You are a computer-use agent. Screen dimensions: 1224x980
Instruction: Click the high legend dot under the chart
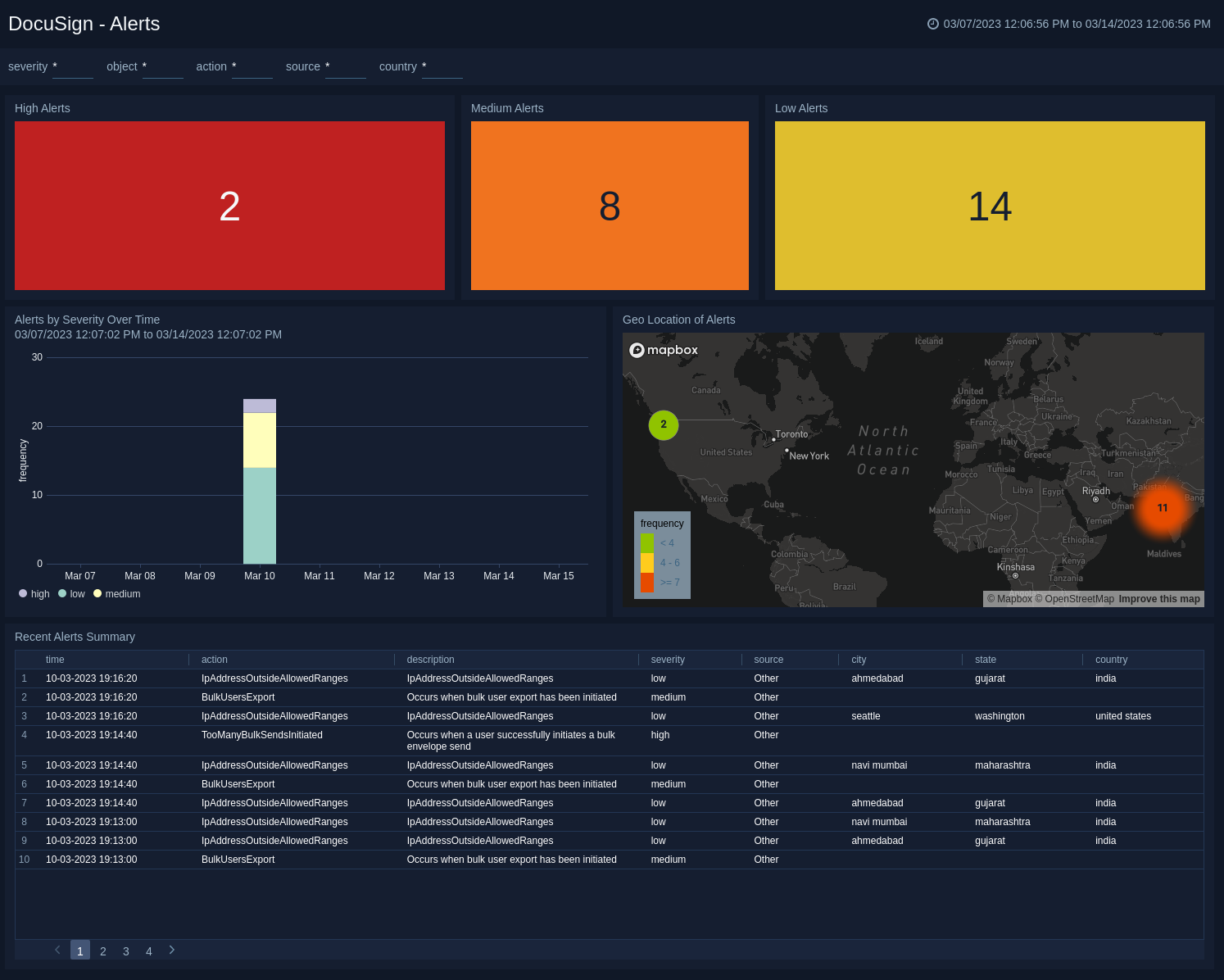pyautogui.click(x=23, y=593)
